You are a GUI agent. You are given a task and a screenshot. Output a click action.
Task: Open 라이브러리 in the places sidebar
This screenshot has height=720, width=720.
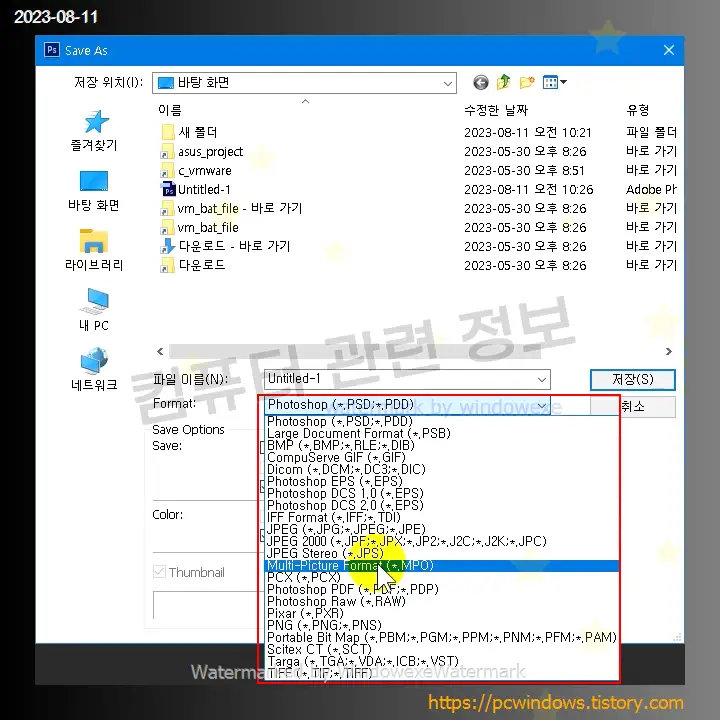(94, 250)
